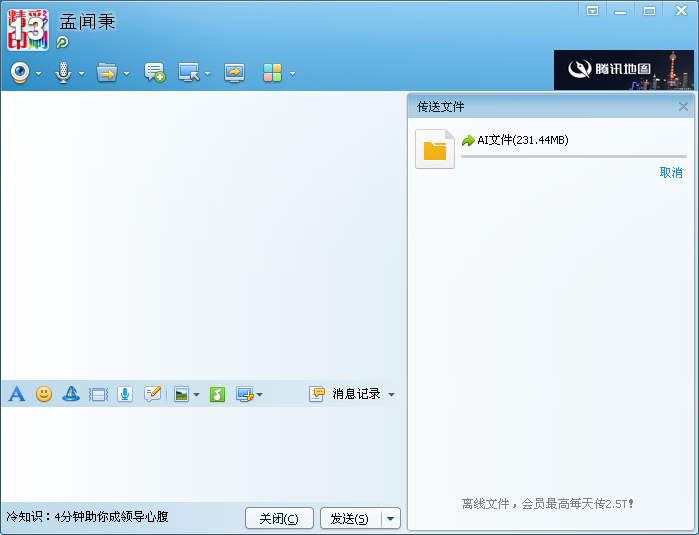
Task: Open send mode dropdown next to 发送
Action: (391, 518)
